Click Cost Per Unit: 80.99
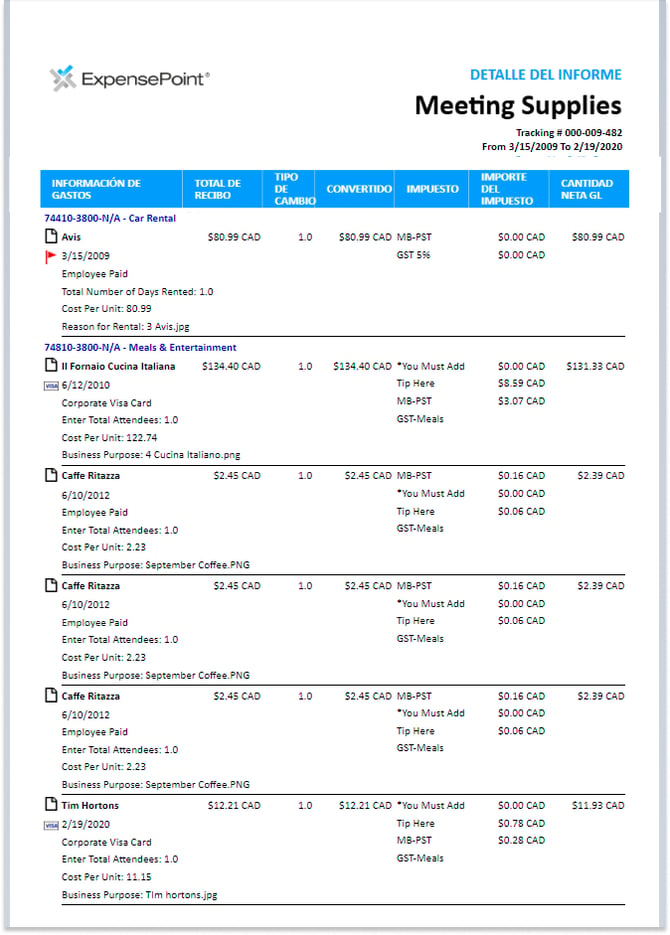 (x=106, y=309)
